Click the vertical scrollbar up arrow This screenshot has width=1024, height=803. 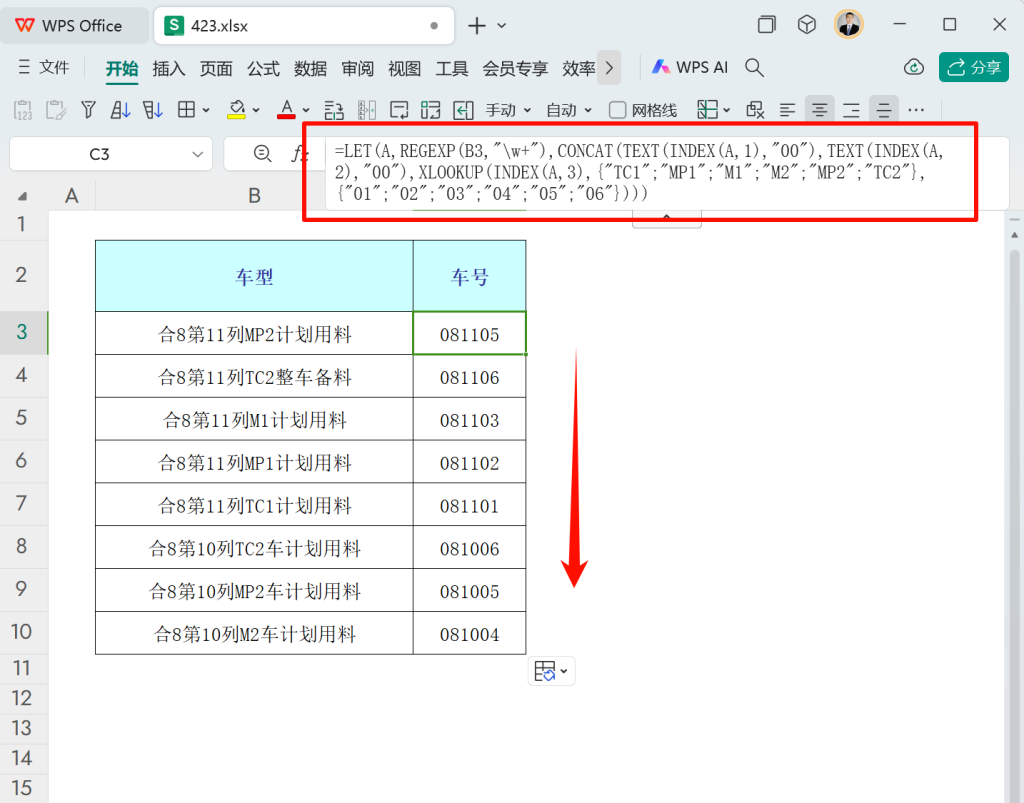1014,235
